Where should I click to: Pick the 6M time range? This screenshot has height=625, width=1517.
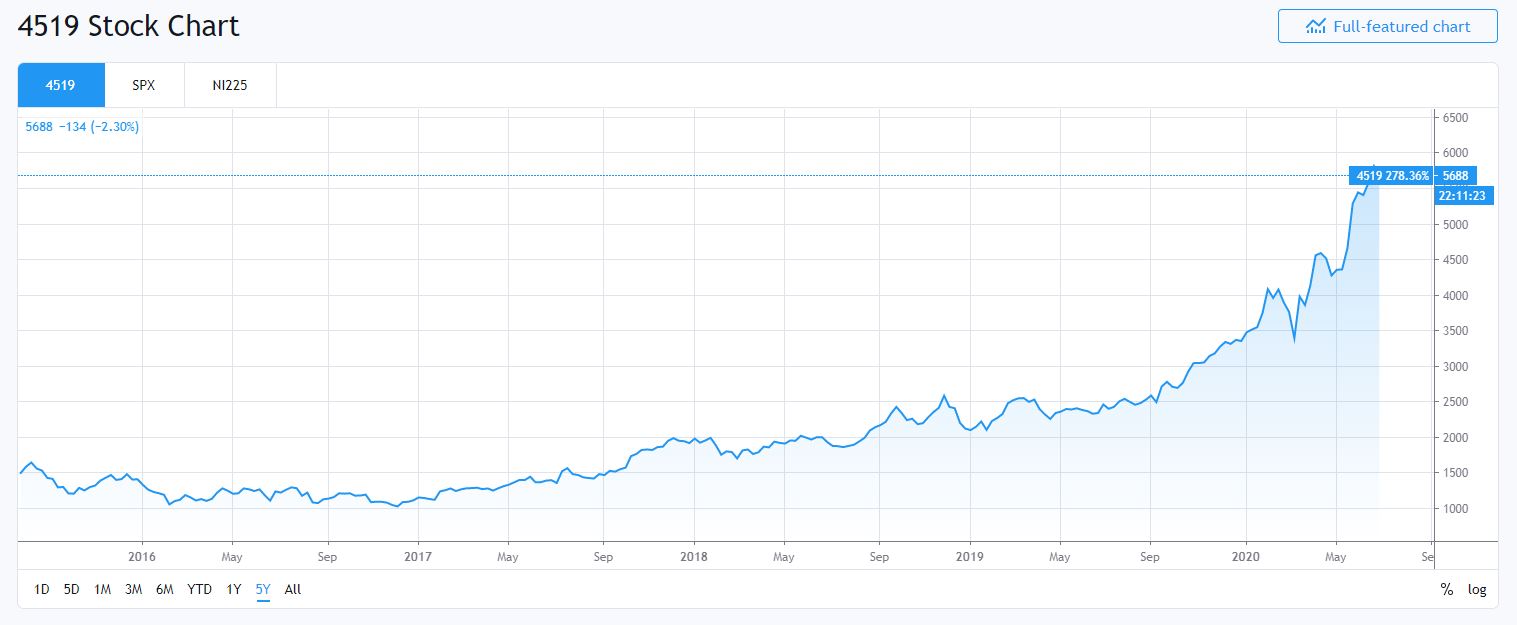(164, 589)
